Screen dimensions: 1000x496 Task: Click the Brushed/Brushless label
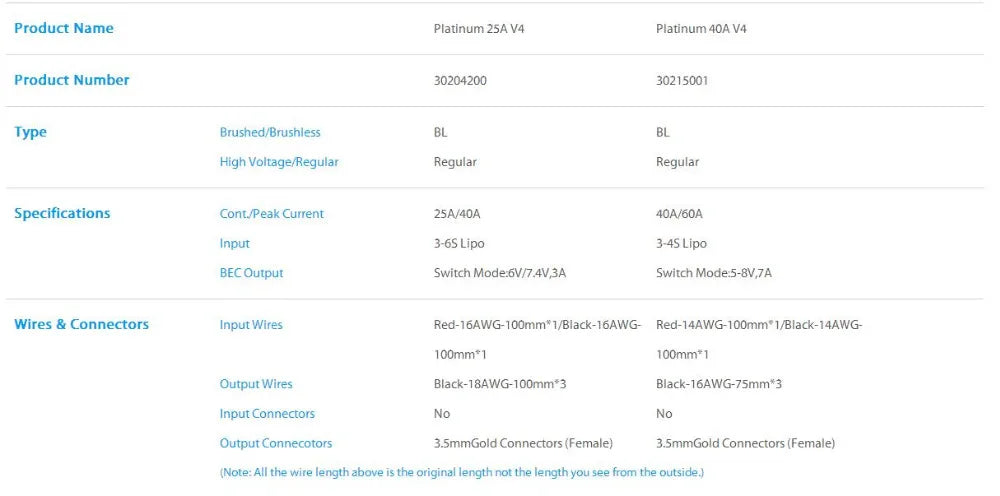(270, 132)
